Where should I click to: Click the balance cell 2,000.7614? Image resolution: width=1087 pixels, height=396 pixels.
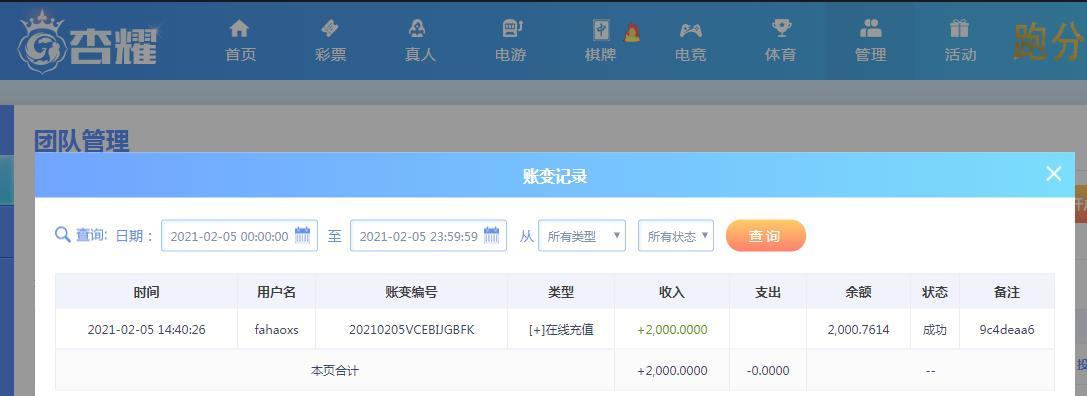click(858, 329)
